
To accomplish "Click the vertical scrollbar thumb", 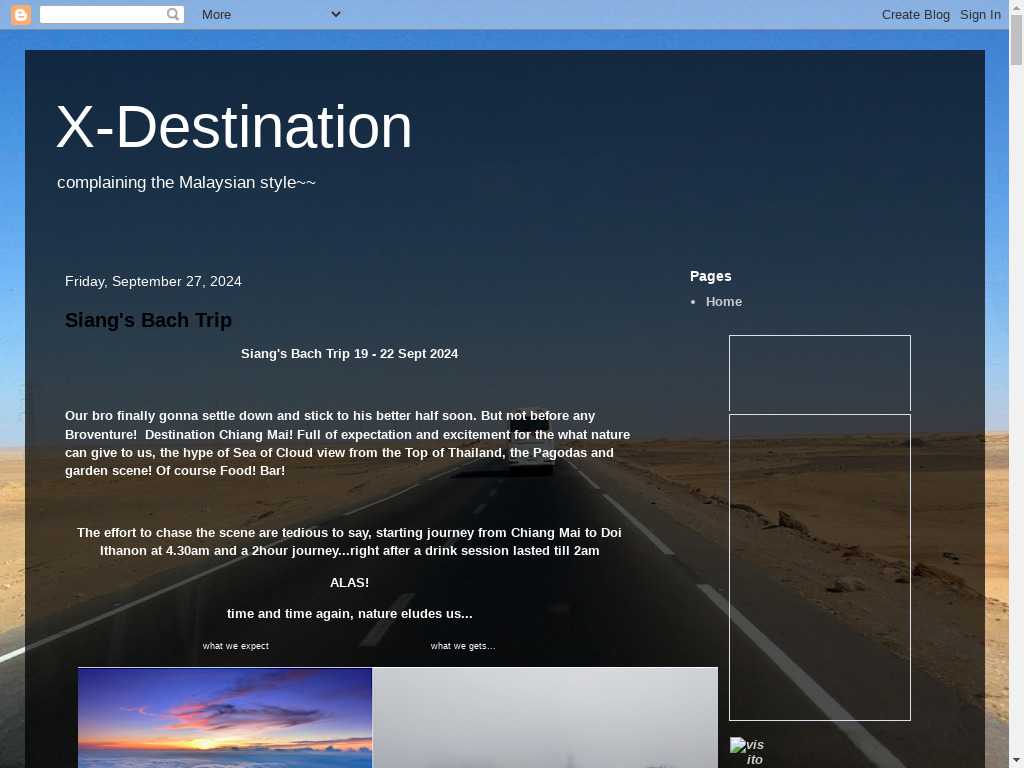I will click(1016, 40).
